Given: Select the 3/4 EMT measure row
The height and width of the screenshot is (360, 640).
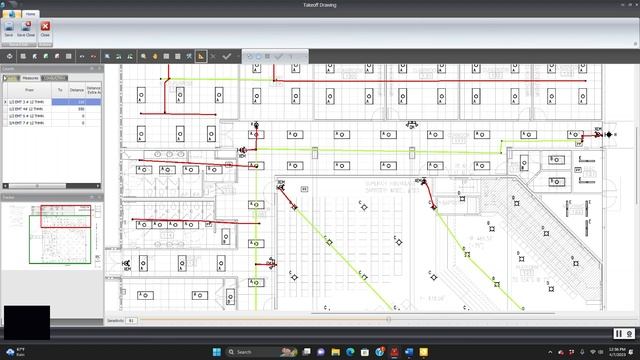Looking at the screenshot, I should point(52,123).
